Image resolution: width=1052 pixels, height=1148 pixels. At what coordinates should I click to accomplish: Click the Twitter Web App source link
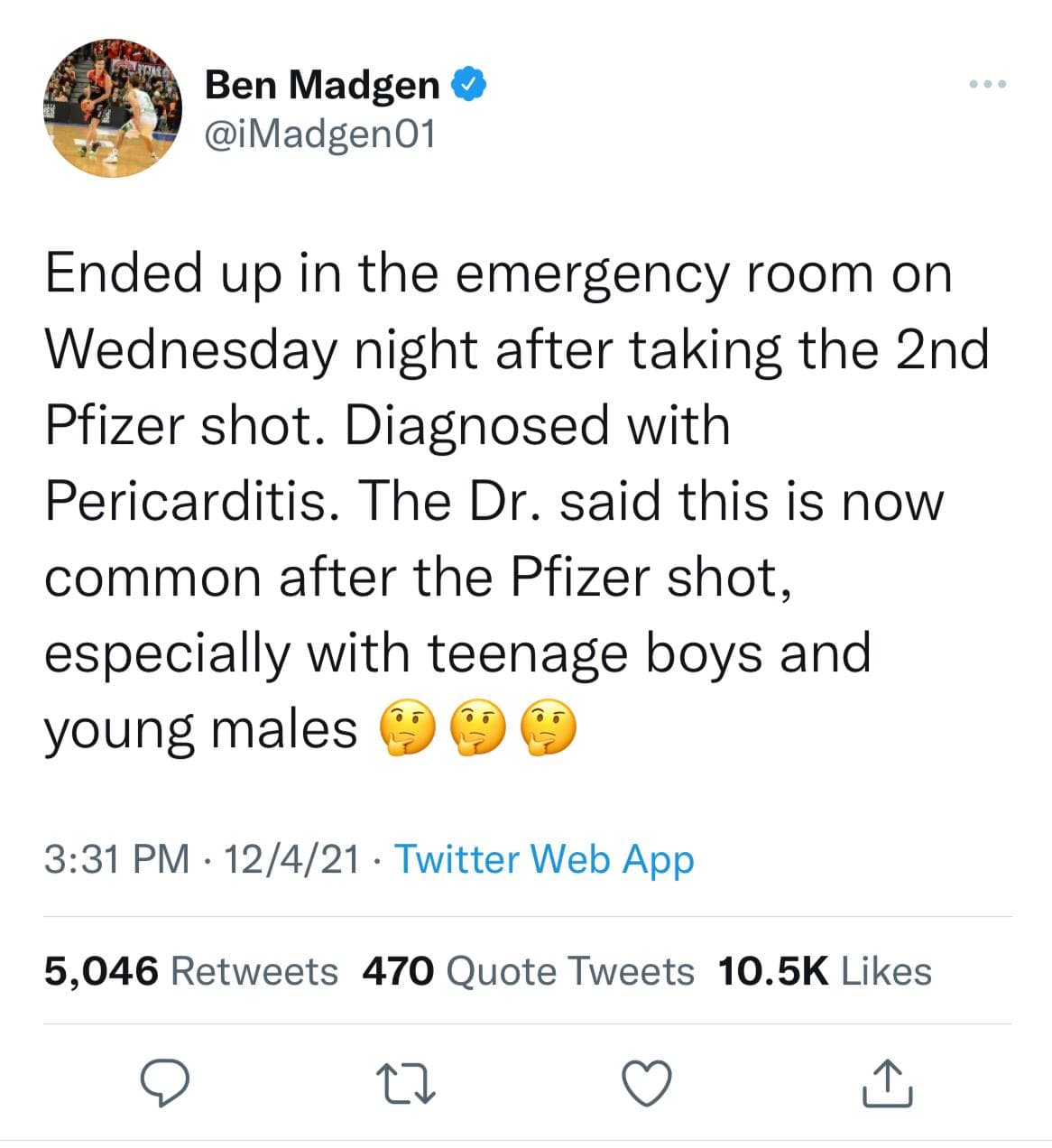click(544, 859)
